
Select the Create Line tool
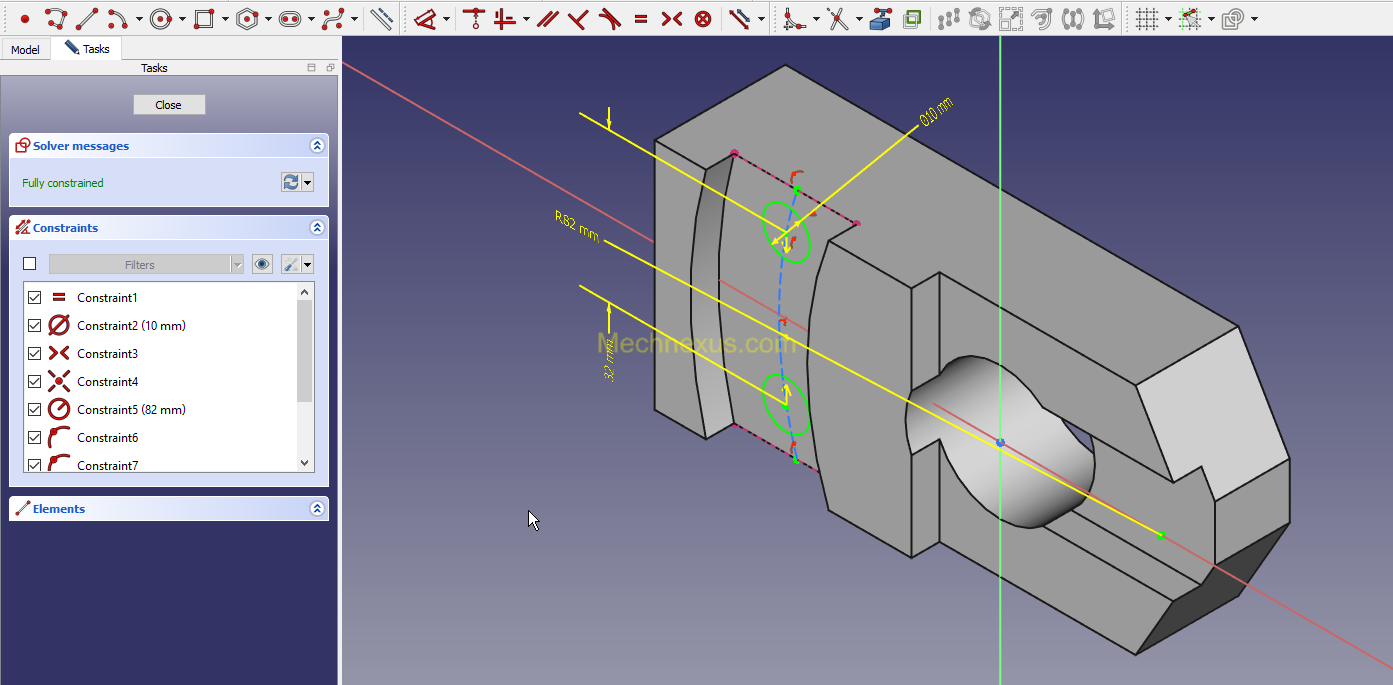[87, 18]
